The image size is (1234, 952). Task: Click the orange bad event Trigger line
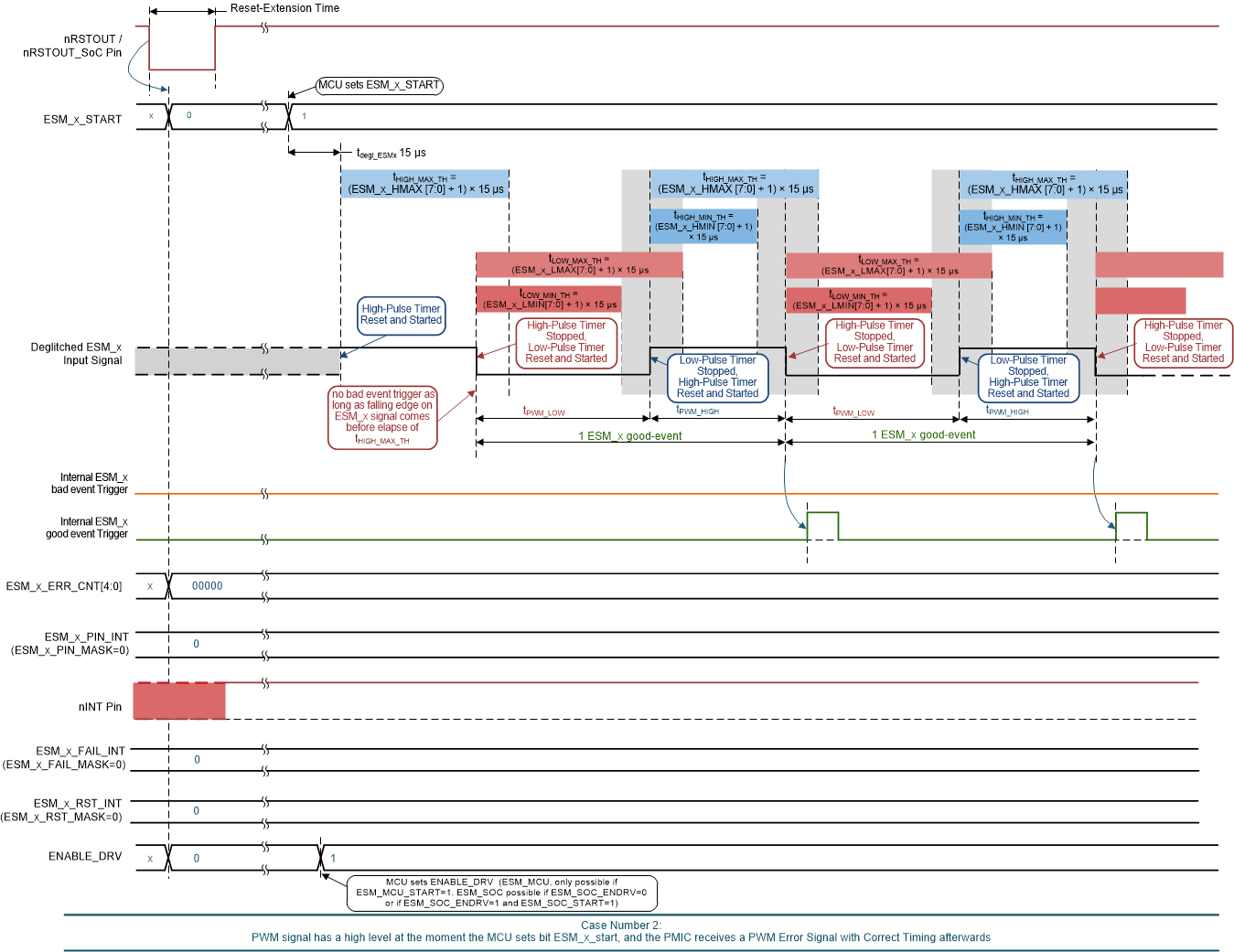(x=640, y=492)
